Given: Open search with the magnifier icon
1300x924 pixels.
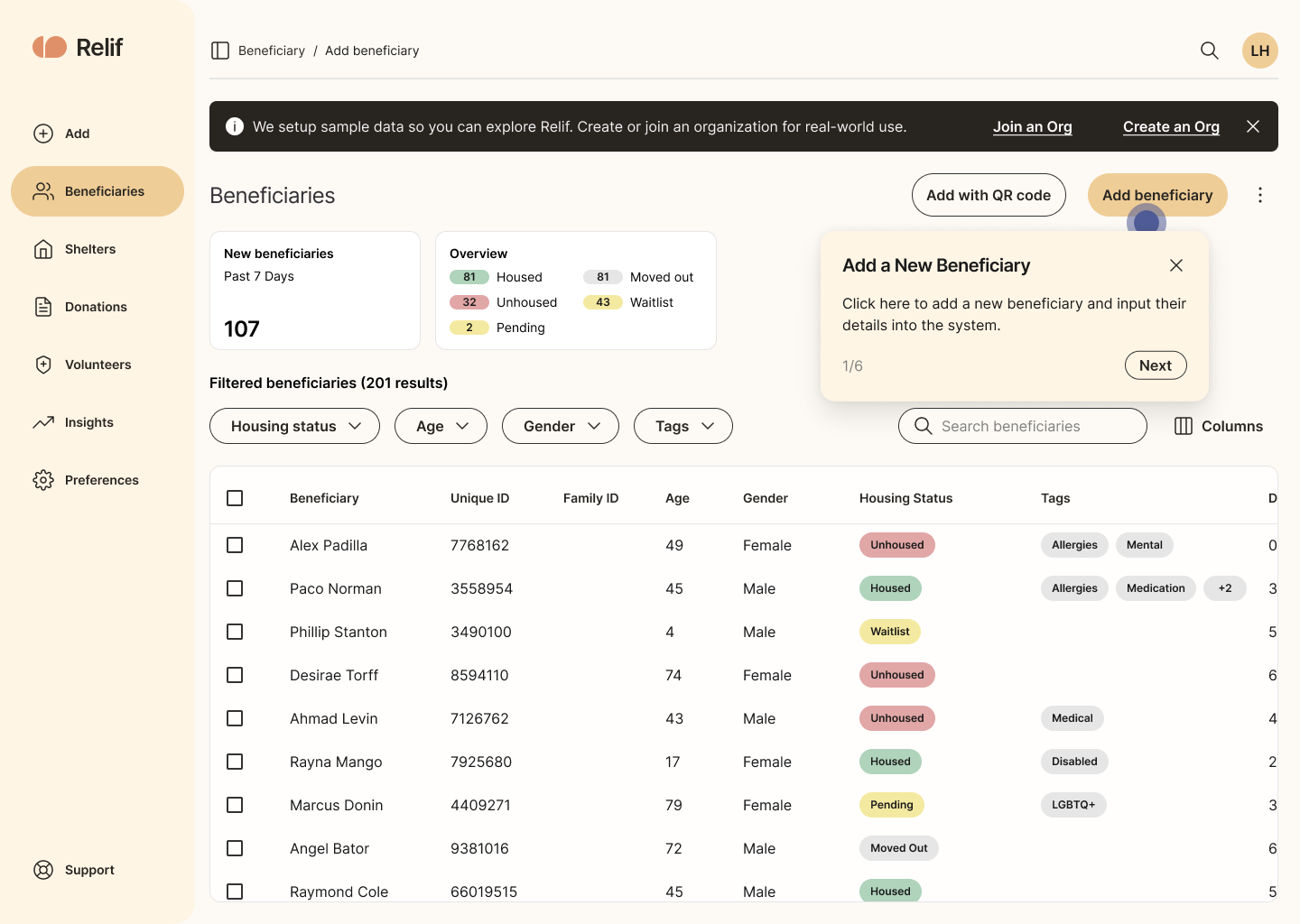Looking at the screenshot, I should (x=1210, y=51).
